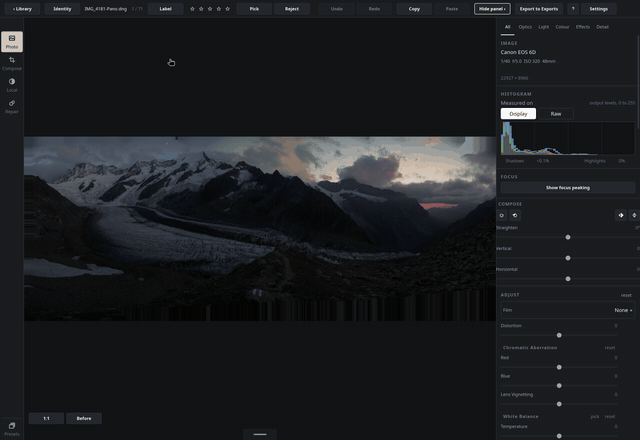This screenshot has height=440, width=640.
Task: Click the histogram graph
Action: [x=568, y=138]
